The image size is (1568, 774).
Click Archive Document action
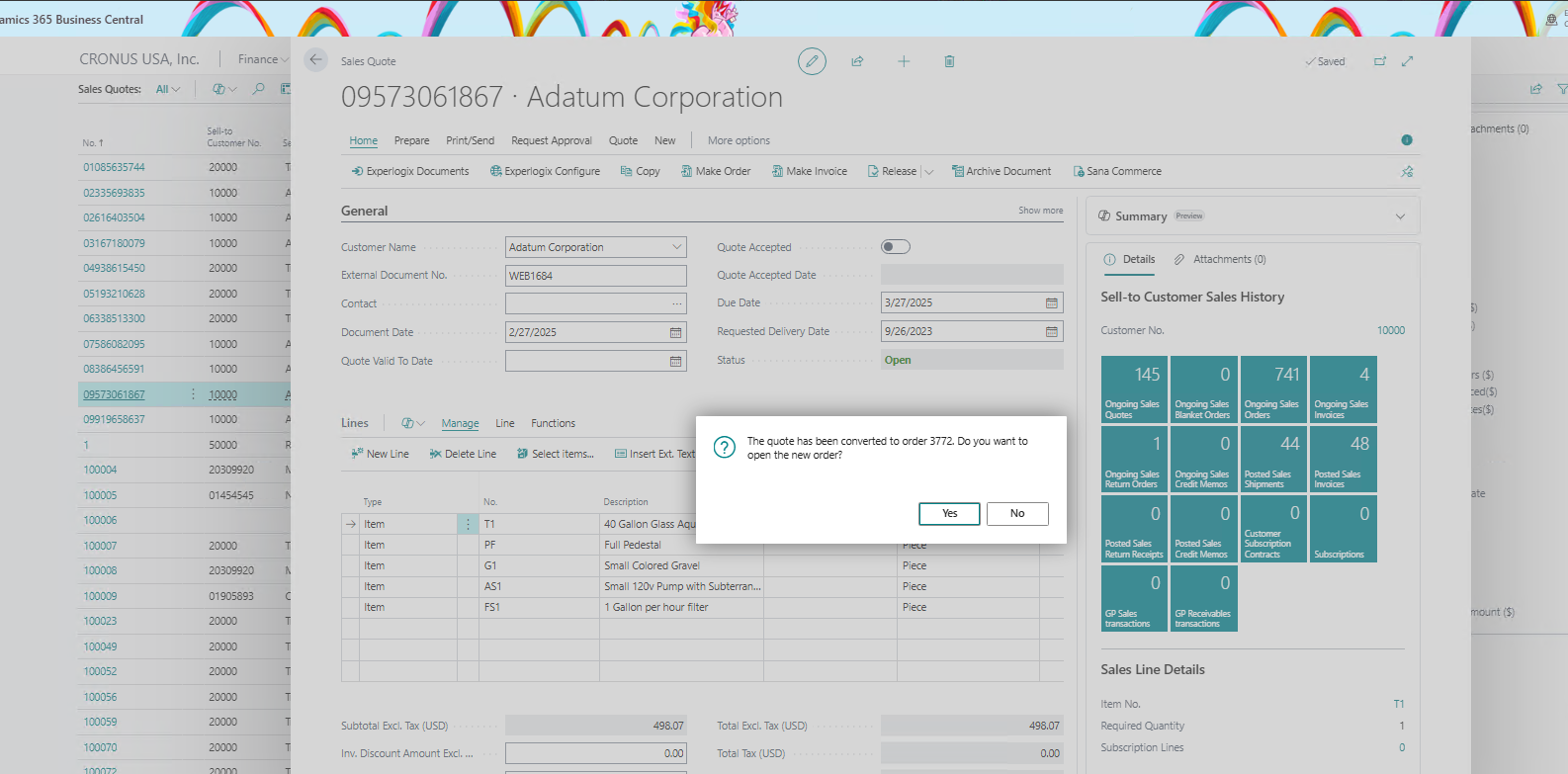click(1001, 171)
